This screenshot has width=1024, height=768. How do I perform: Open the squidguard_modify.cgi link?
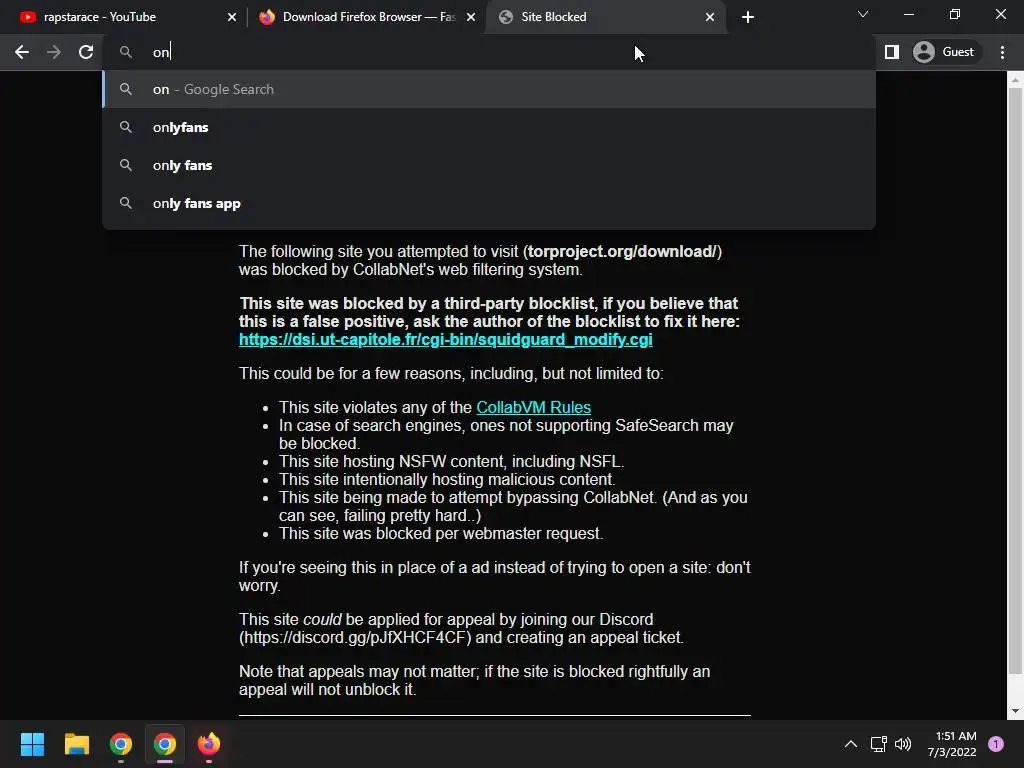445,340
